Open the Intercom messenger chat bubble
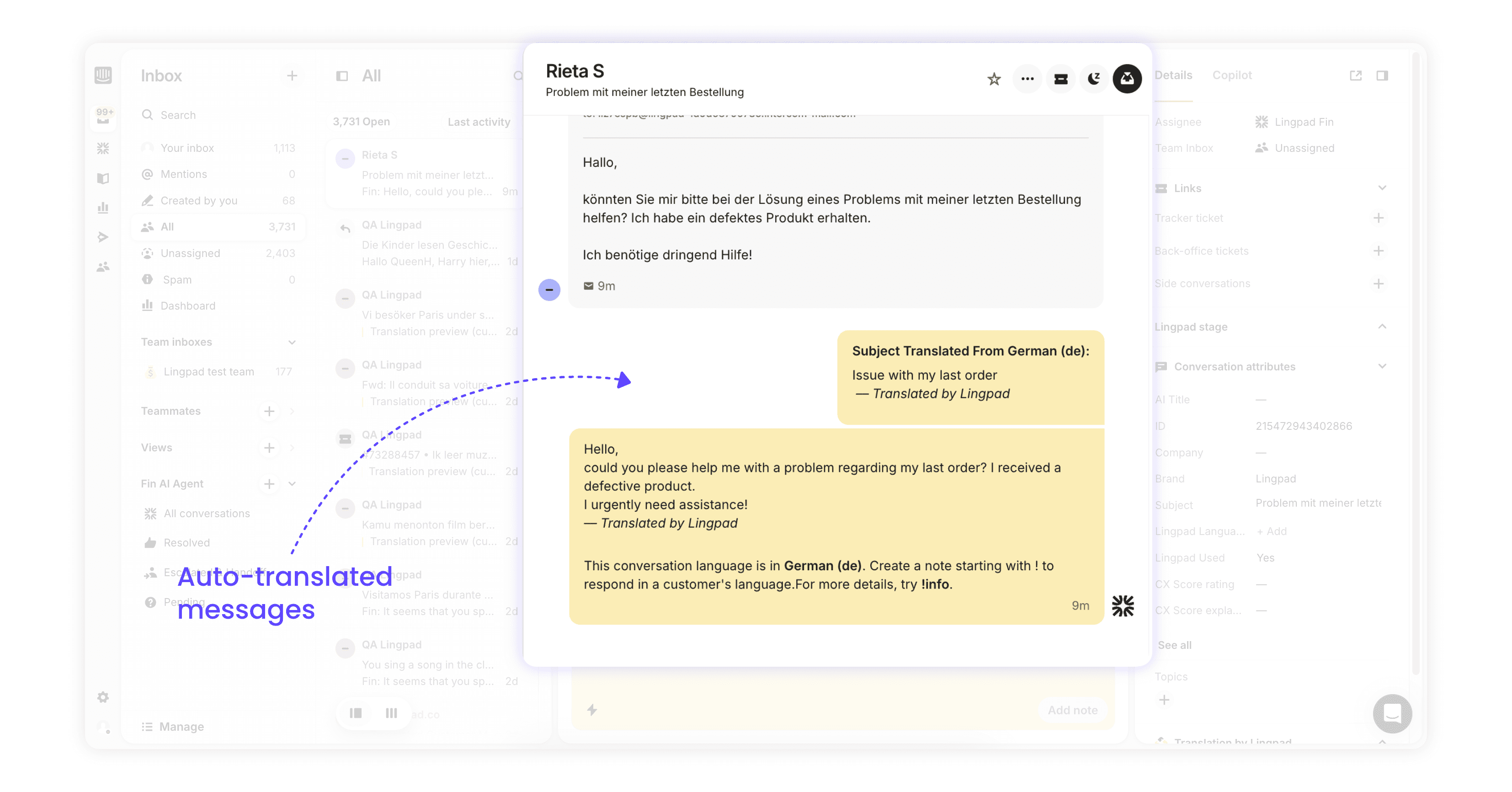This screenshot has width=1512, height=792. (x=1392, y=713)
